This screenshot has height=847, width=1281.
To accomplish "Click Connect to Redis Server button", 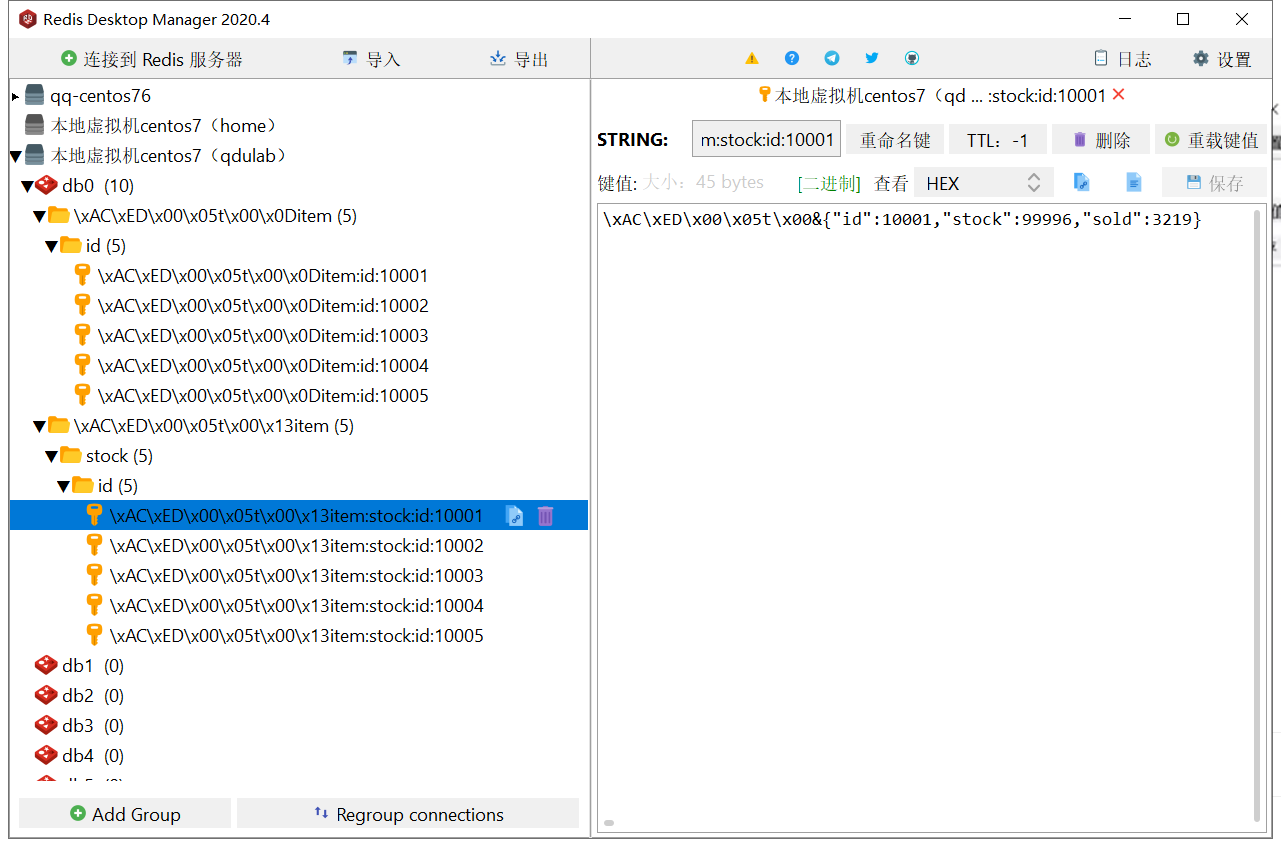I will 151,59.
